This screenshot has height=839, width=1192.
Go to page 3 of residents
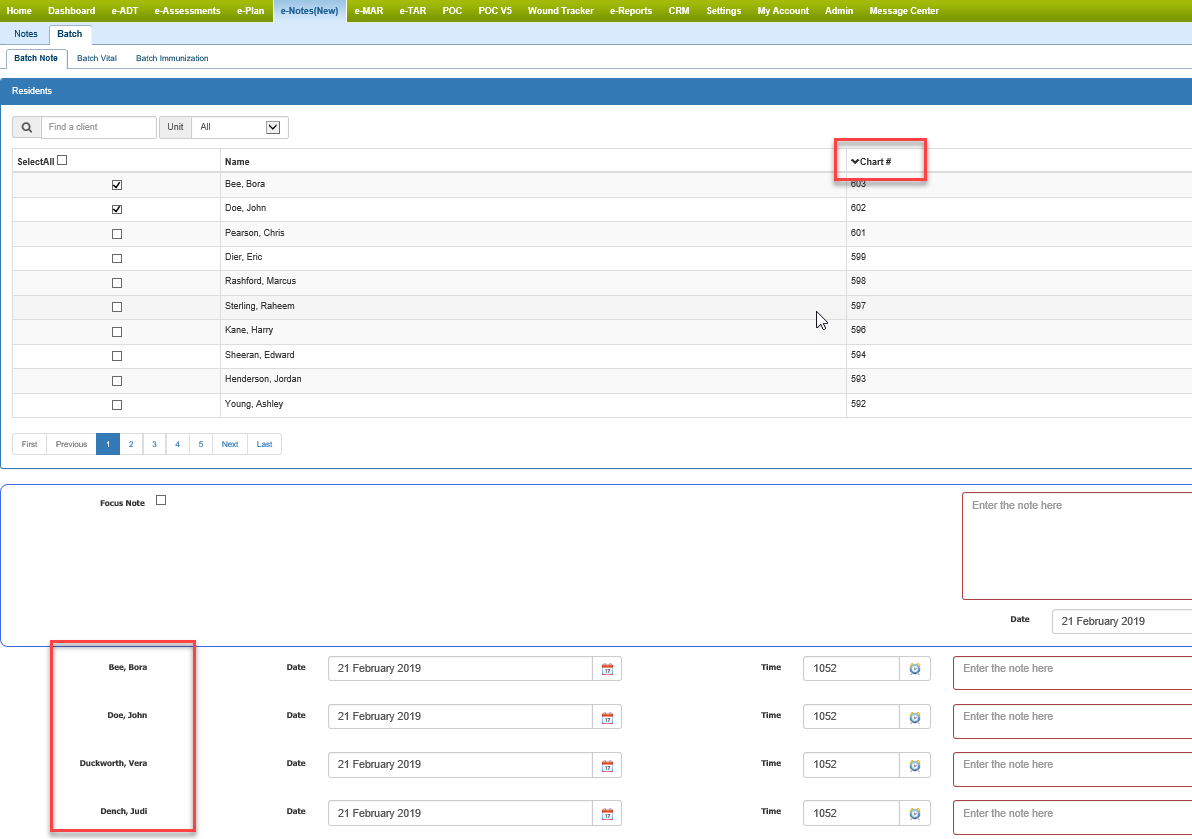(154, 444)
